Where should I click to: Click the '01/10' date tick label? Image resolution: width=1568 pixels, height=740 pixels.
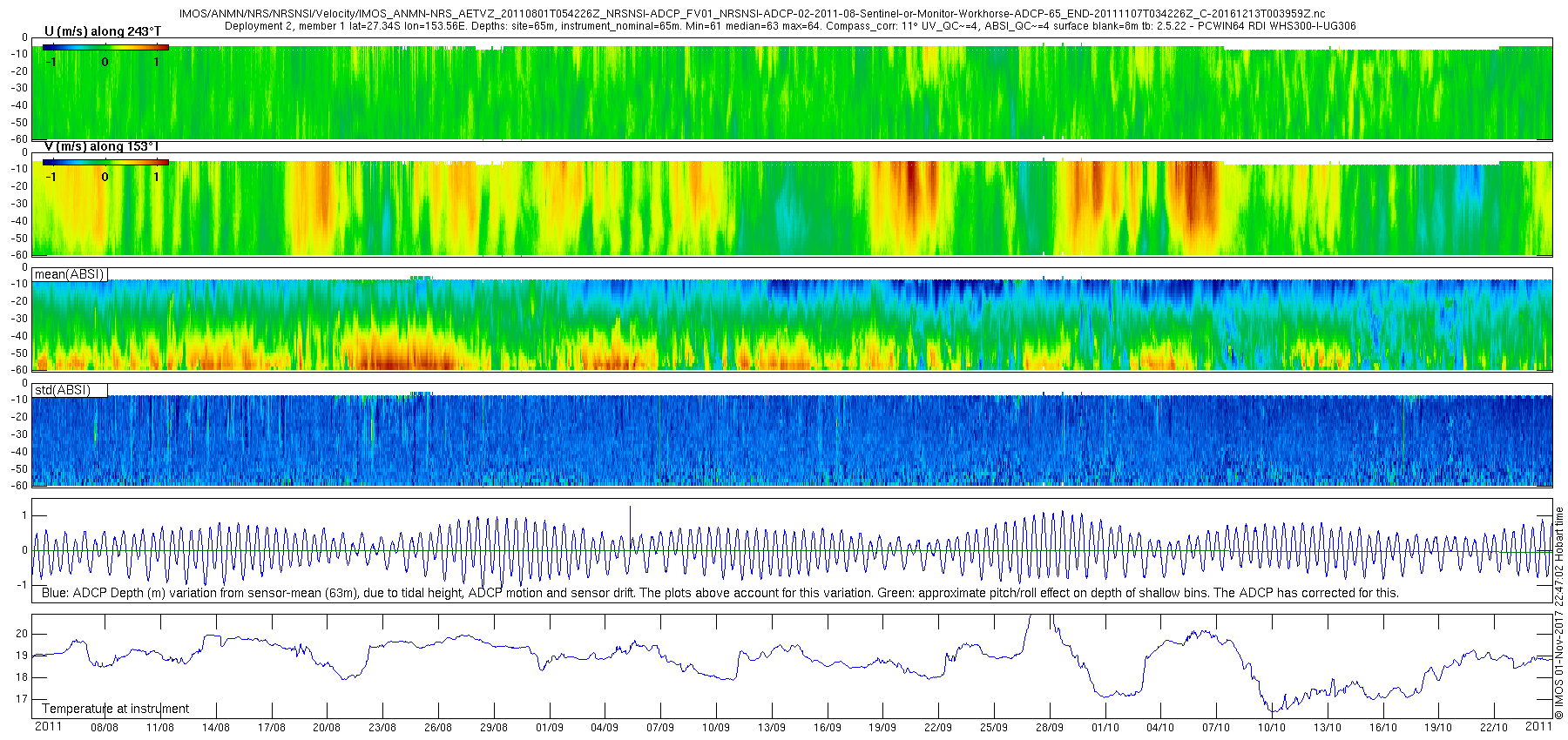click(x=1105, y=728)
